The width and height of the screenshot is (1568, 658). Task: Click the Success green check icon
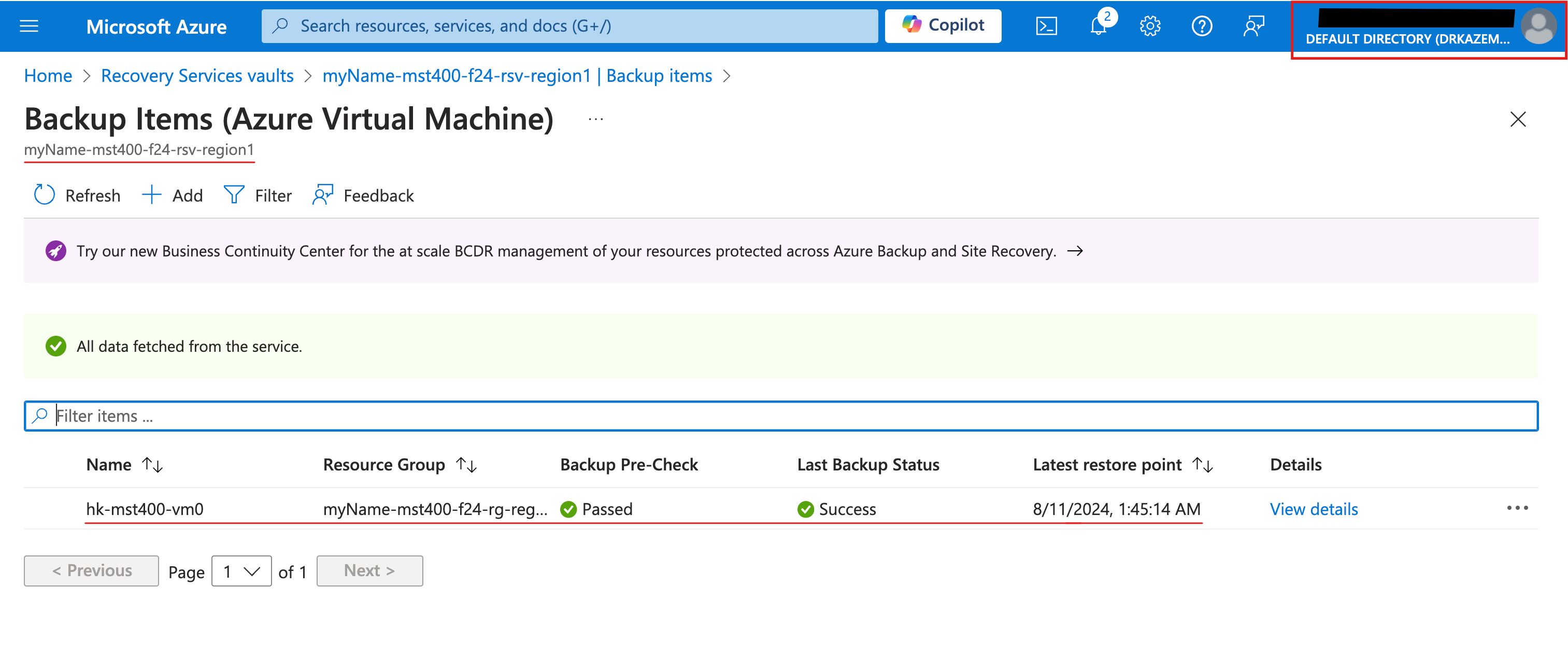click(x=805, y=509)
